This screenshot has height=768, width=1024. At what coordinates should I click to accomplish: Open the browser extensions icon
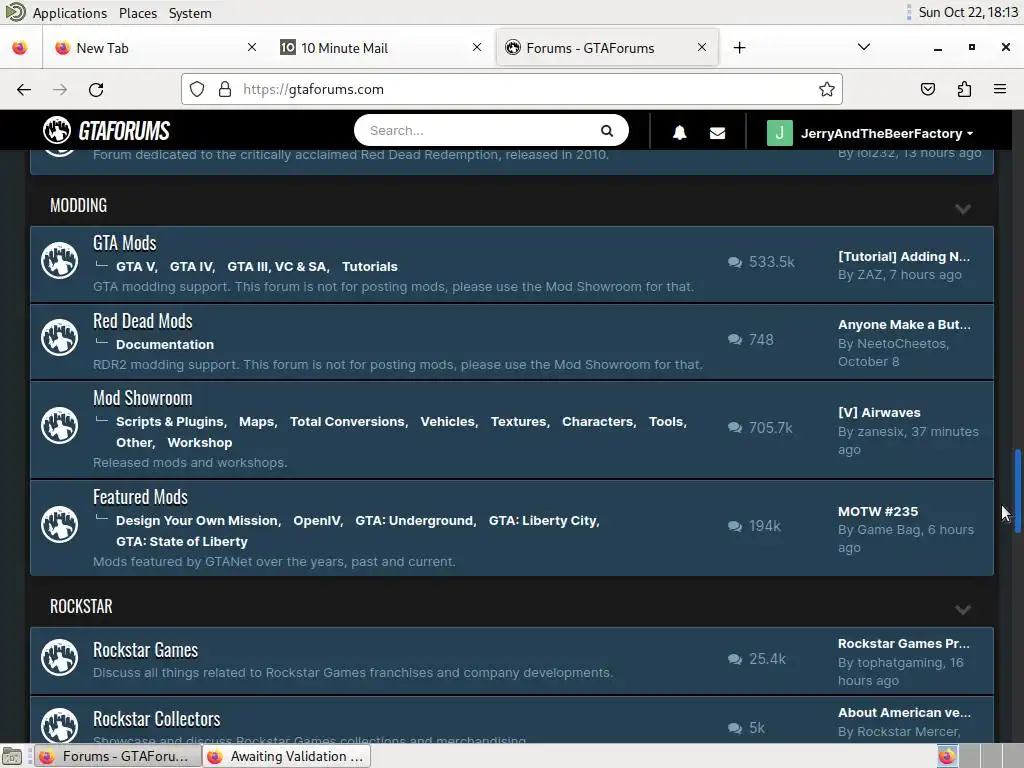(x=964, y=89)
